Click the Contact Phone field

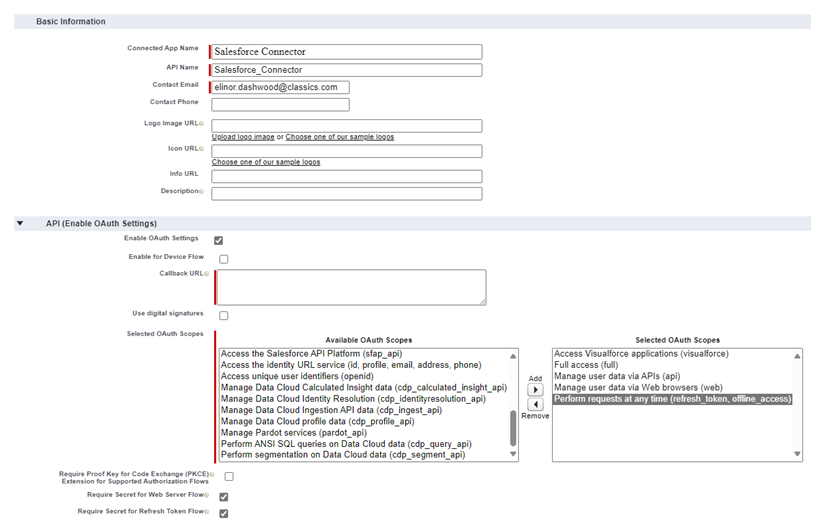pos(280,104)
